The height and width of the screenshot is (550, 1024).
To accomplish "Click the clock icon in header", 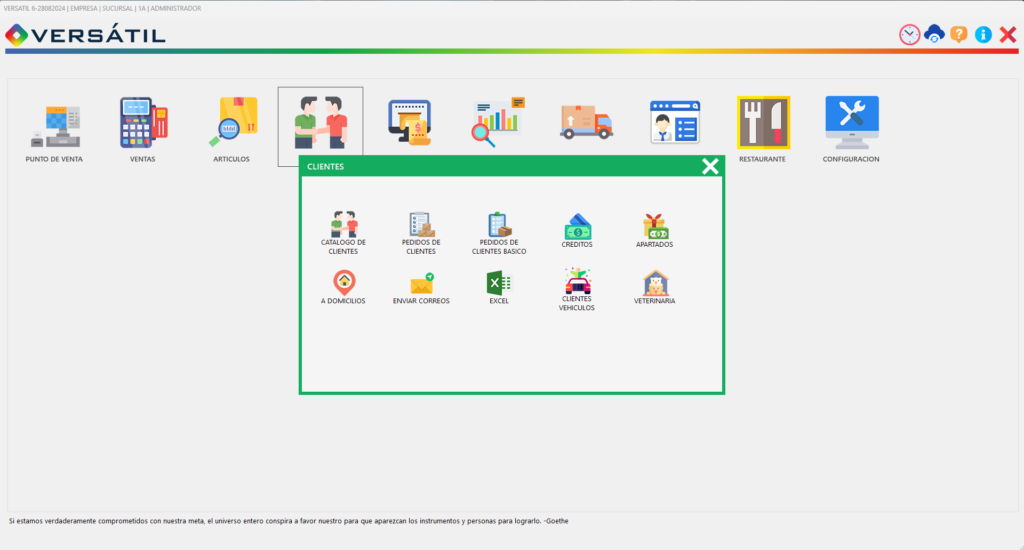I will (909, 35).
